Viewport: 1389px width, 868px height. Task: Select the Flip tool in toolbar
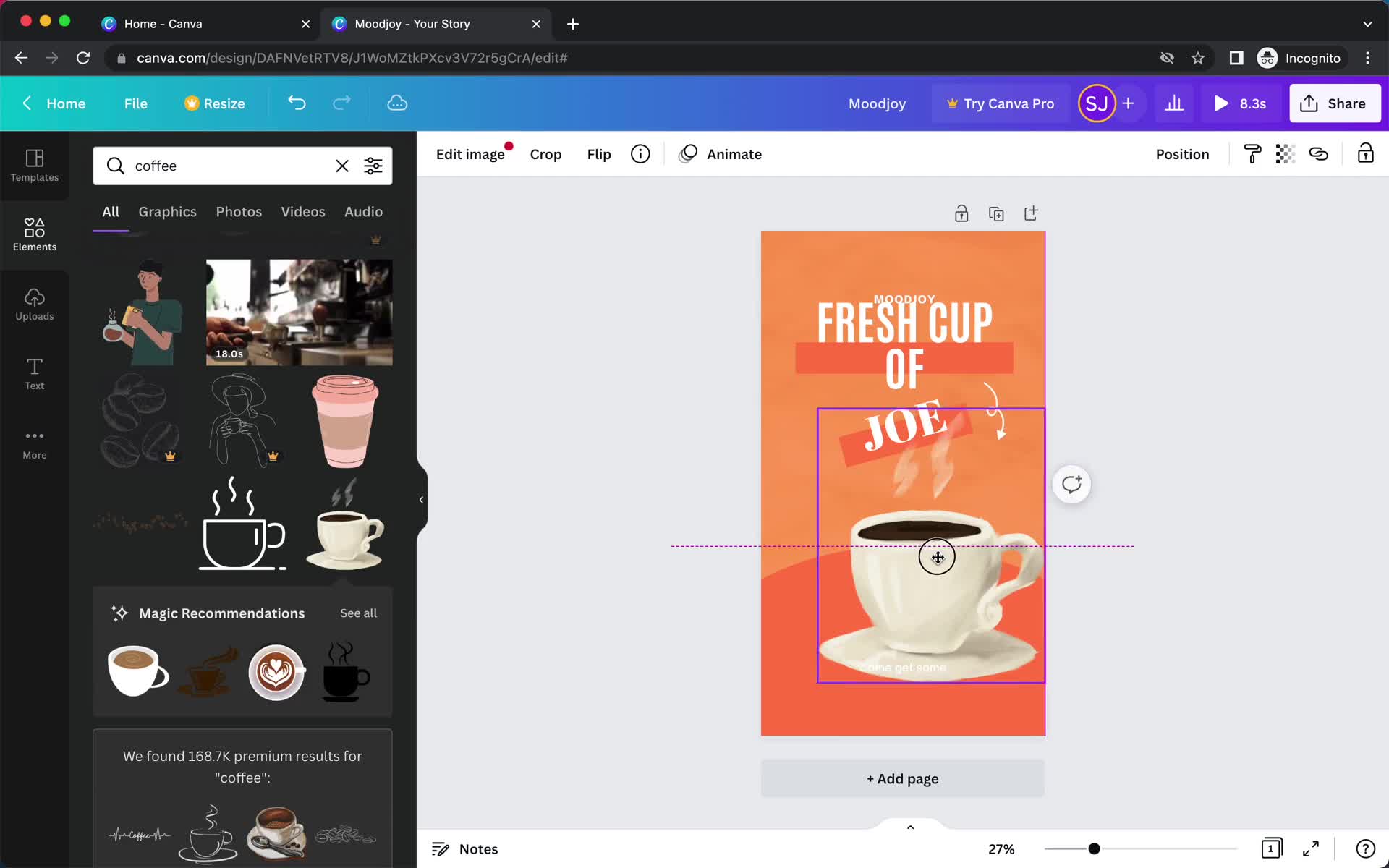(600, 154)
